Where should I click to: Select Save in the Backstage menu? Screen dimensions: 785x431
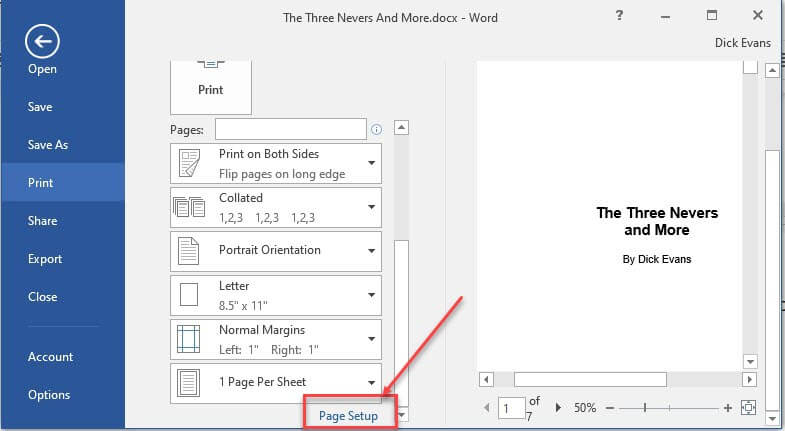[x=40, y=107]
